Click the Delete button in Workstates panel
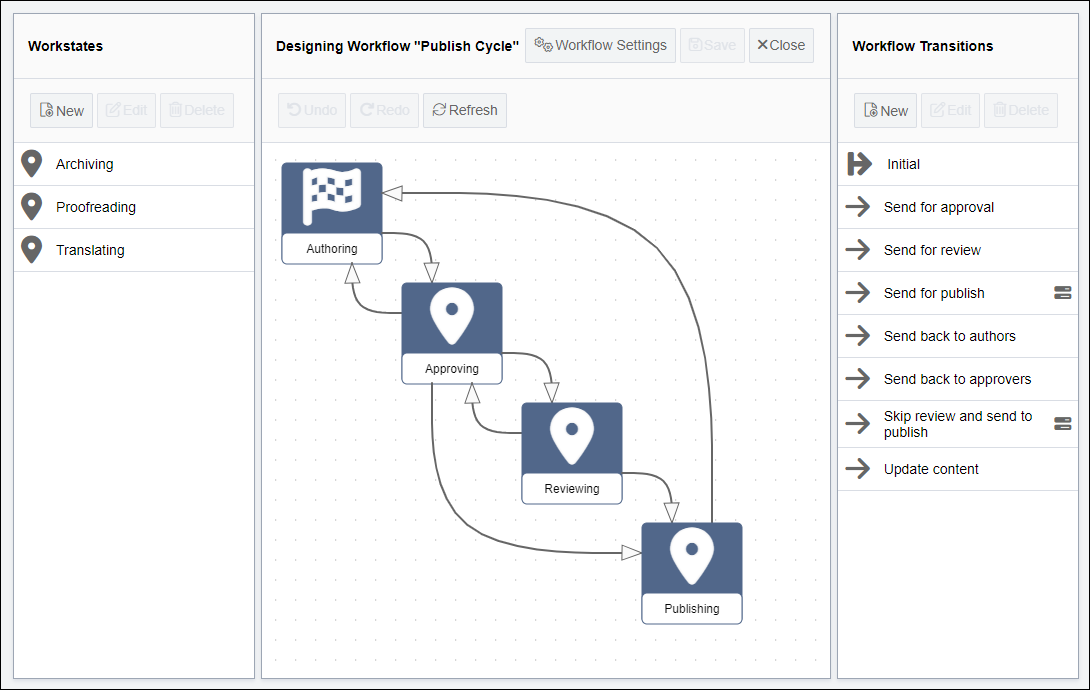The height and width of the screenshot is (690, 1090). point(197,110)
